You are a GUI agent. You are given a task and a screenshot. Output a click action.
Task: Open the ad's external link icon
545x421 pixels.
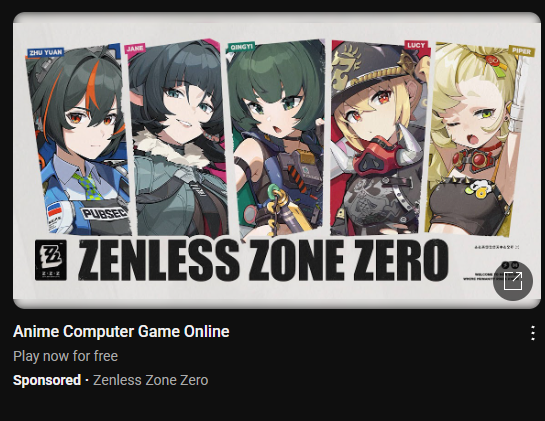[513, 281]
